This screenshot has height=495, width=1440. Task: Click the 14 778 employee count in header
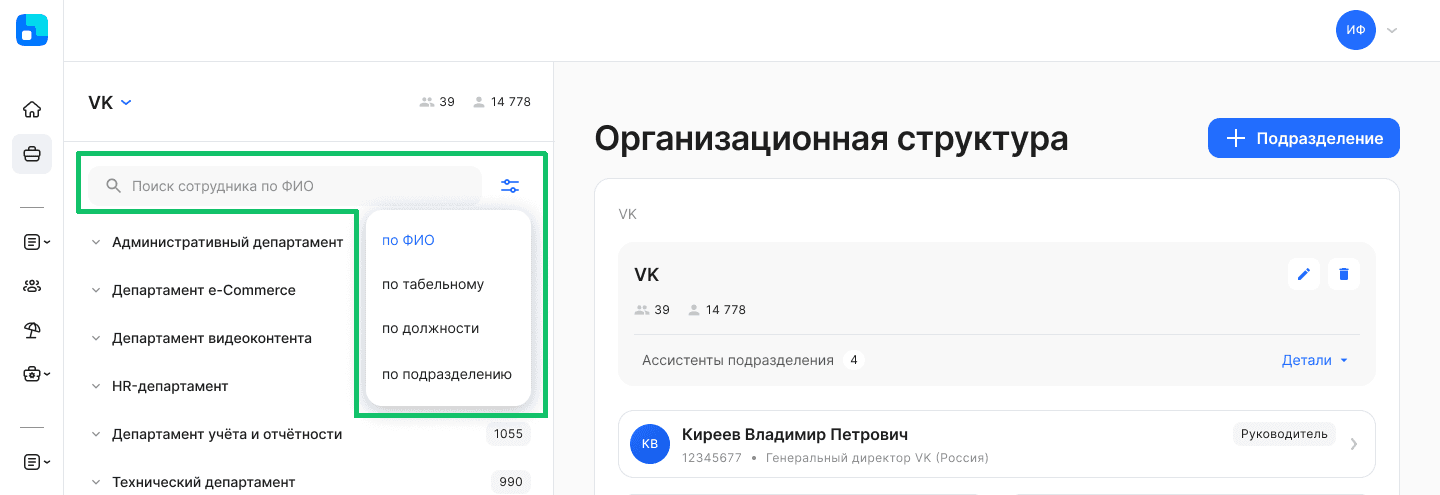tap(502, 102)
